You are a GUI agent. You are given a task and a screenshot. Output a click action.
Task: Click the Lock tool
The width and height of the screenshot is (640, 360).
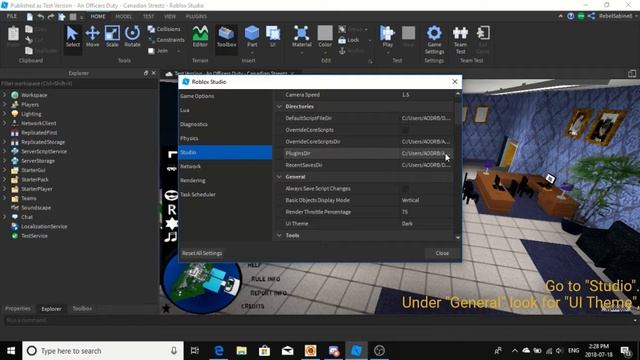click(349, 40)
